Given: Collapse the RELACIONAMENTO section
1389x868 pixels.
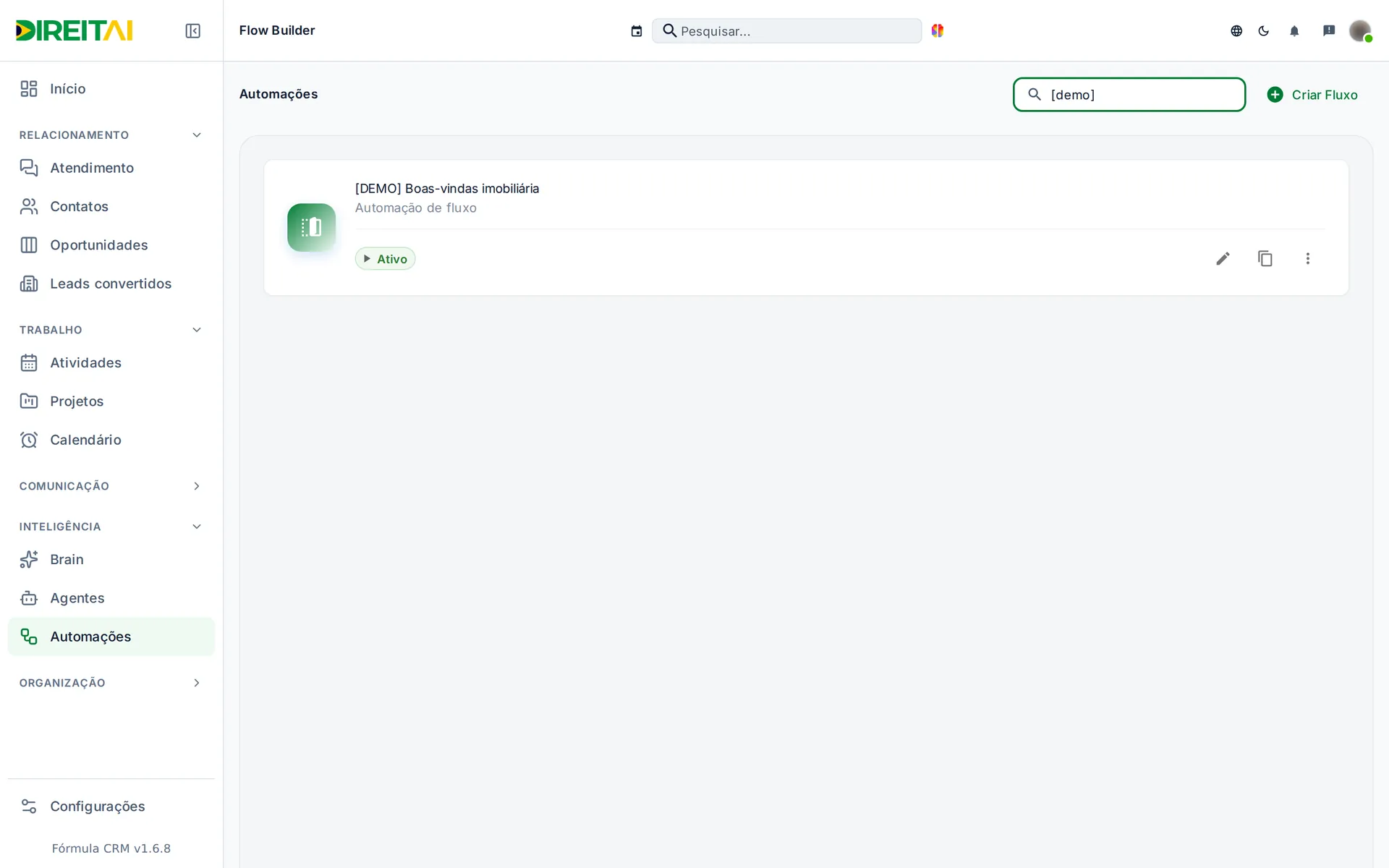Looking at the screenshot, I should [111, 135].
